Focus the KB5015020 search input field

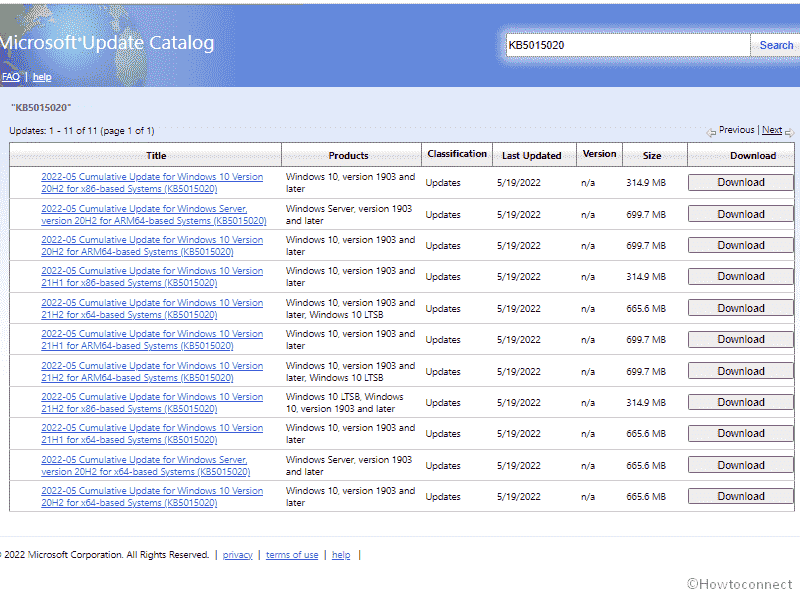tap(627, 45)
